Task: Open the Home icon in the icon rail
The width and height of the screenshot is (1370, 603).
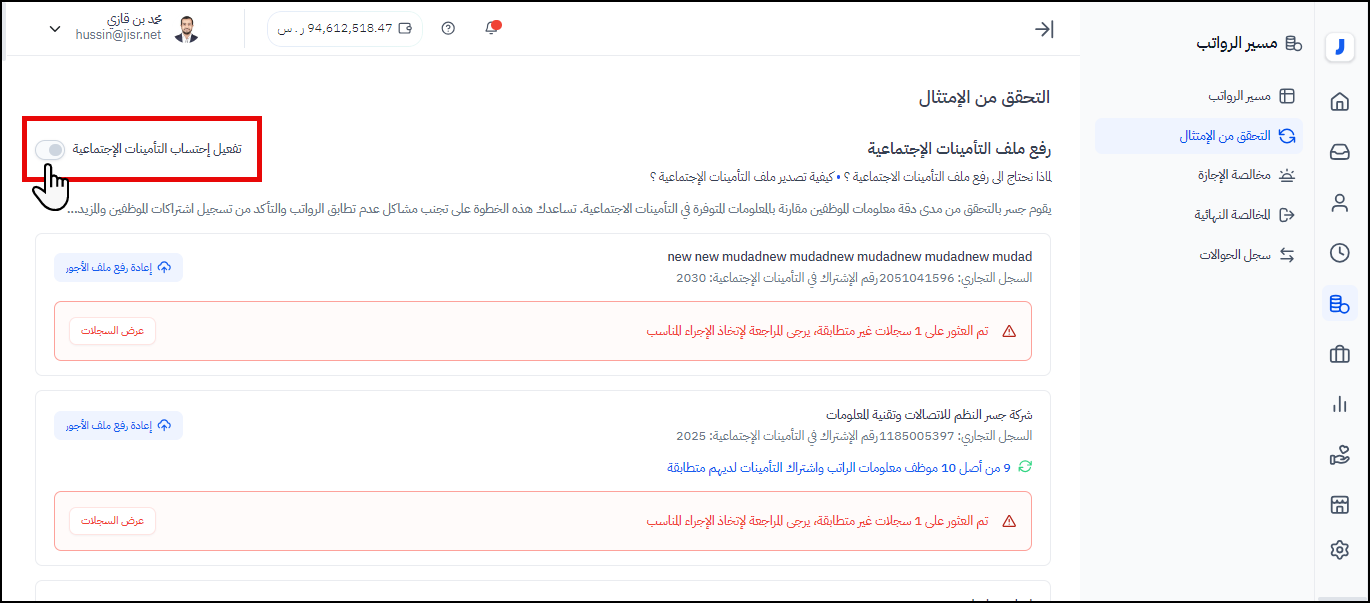Action: [1339, 102]
